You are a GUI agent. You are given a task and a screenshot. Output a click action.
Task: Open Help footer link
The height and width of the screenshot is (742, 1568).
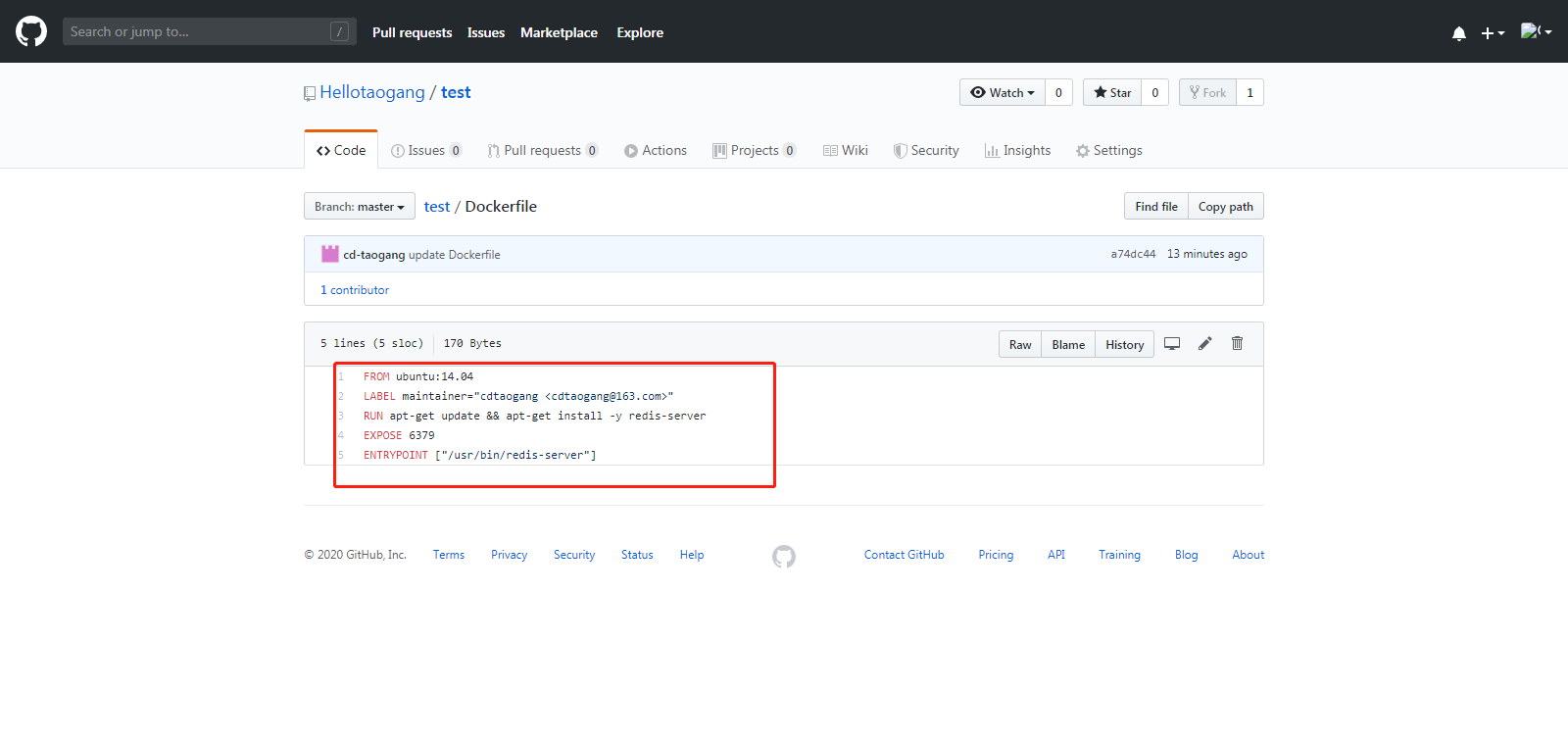point(692,555)
